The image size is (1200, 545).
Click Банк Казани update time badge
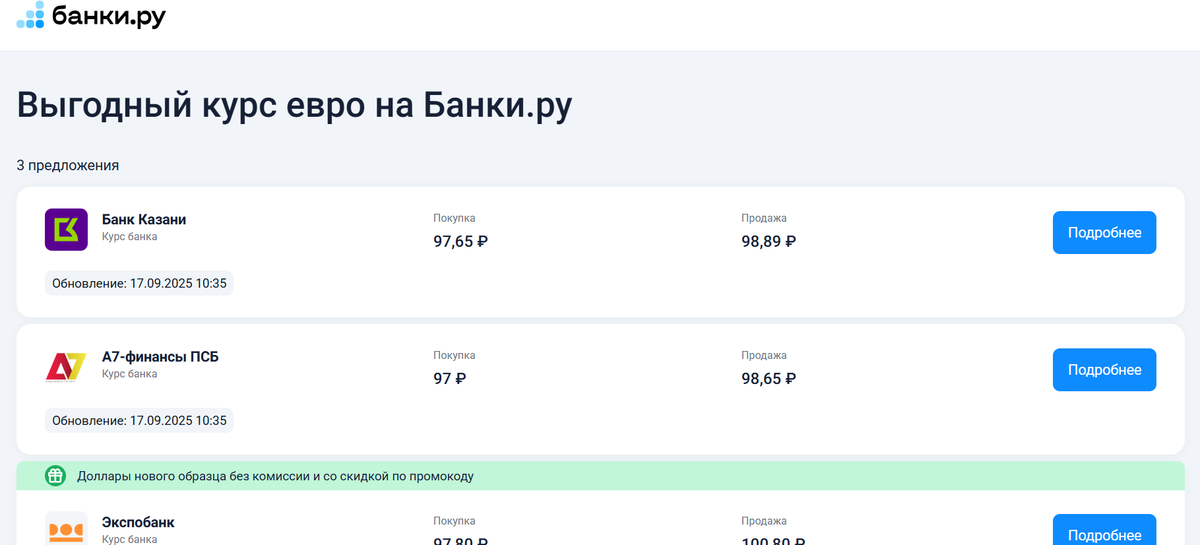tap(139, 283)
